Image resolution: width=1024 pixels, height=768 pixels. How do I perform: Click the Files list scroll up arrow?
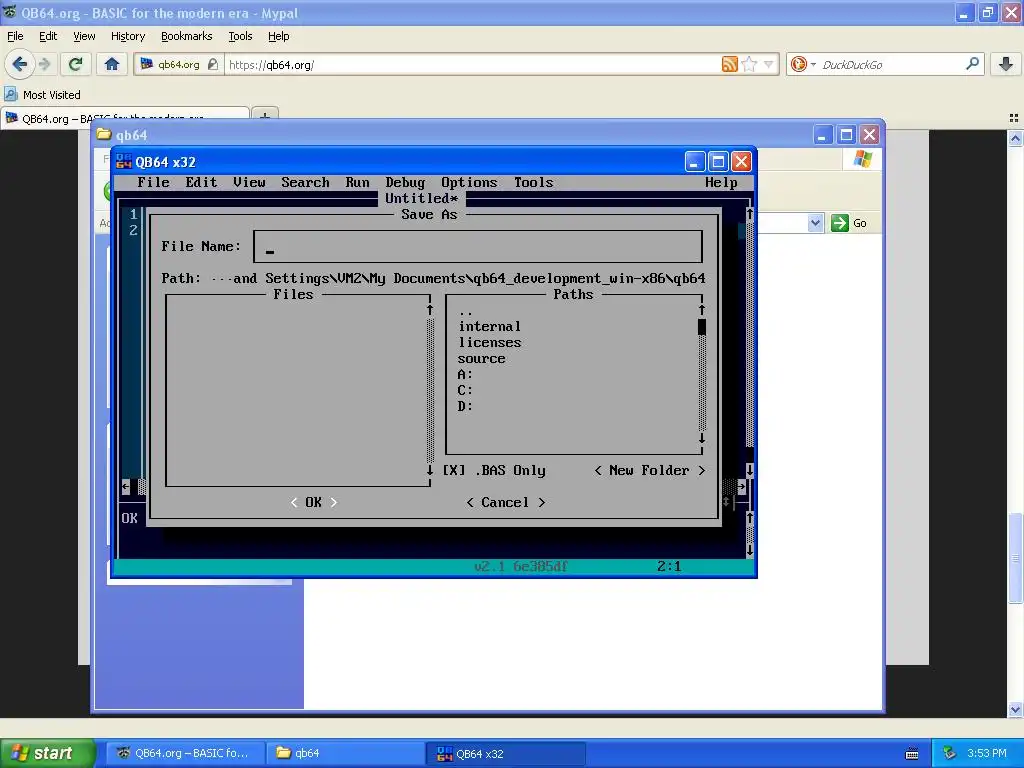tap(430, 310)
